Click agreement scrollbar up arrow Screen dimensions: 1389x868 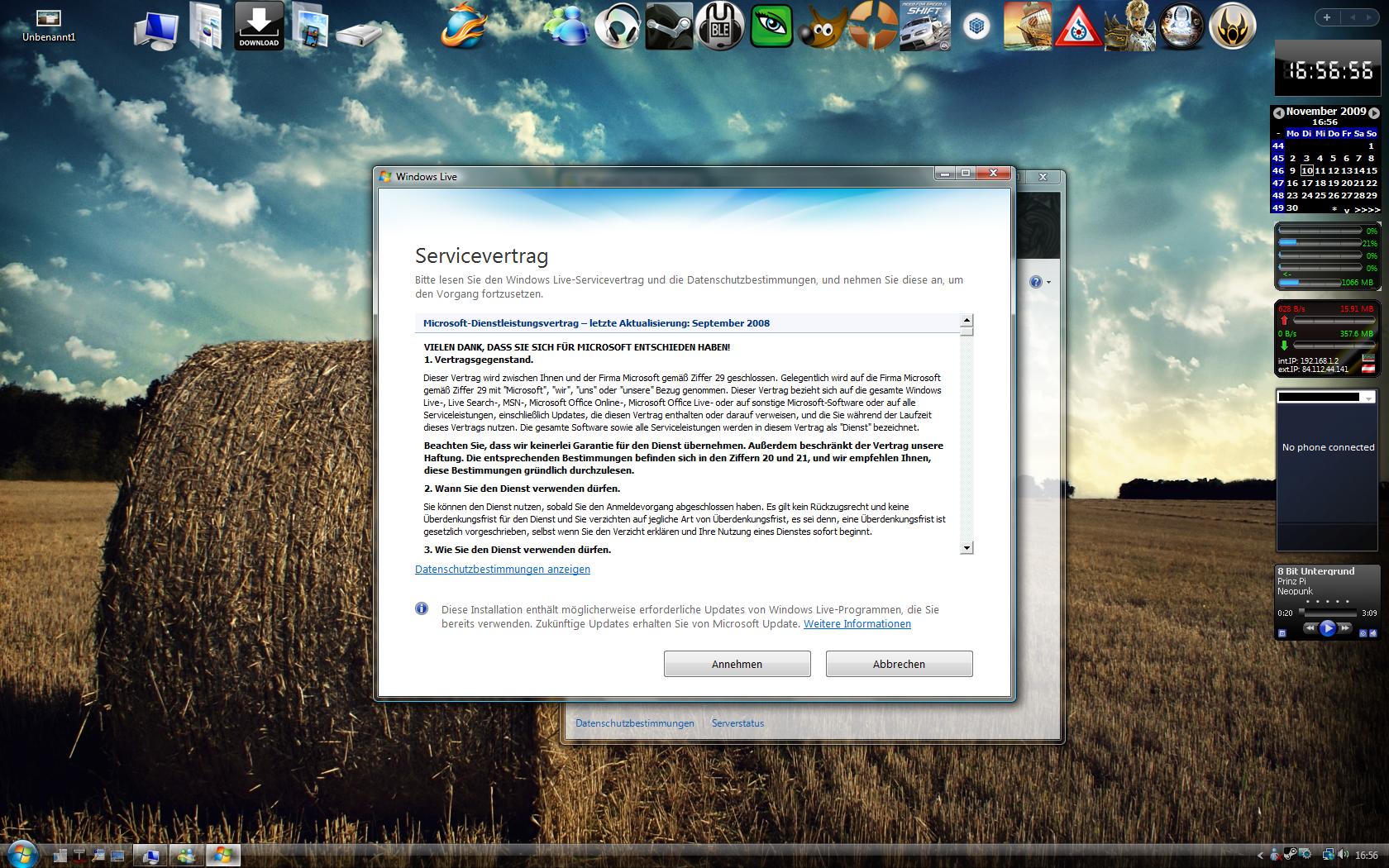click(967, 320)
